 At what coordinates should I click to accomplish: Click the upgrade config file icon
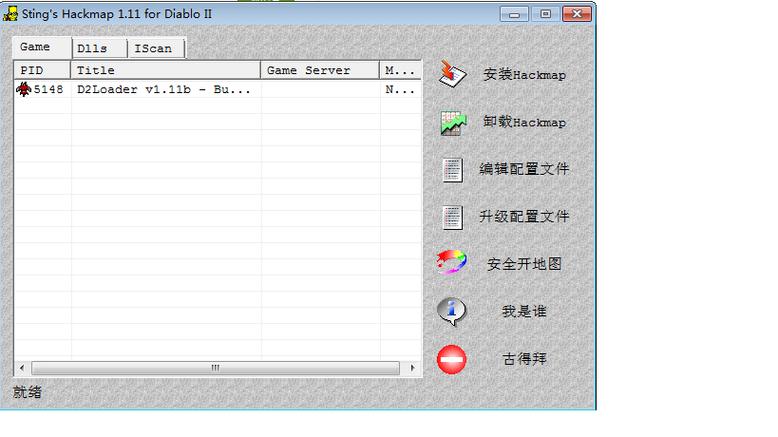[453, 216]
